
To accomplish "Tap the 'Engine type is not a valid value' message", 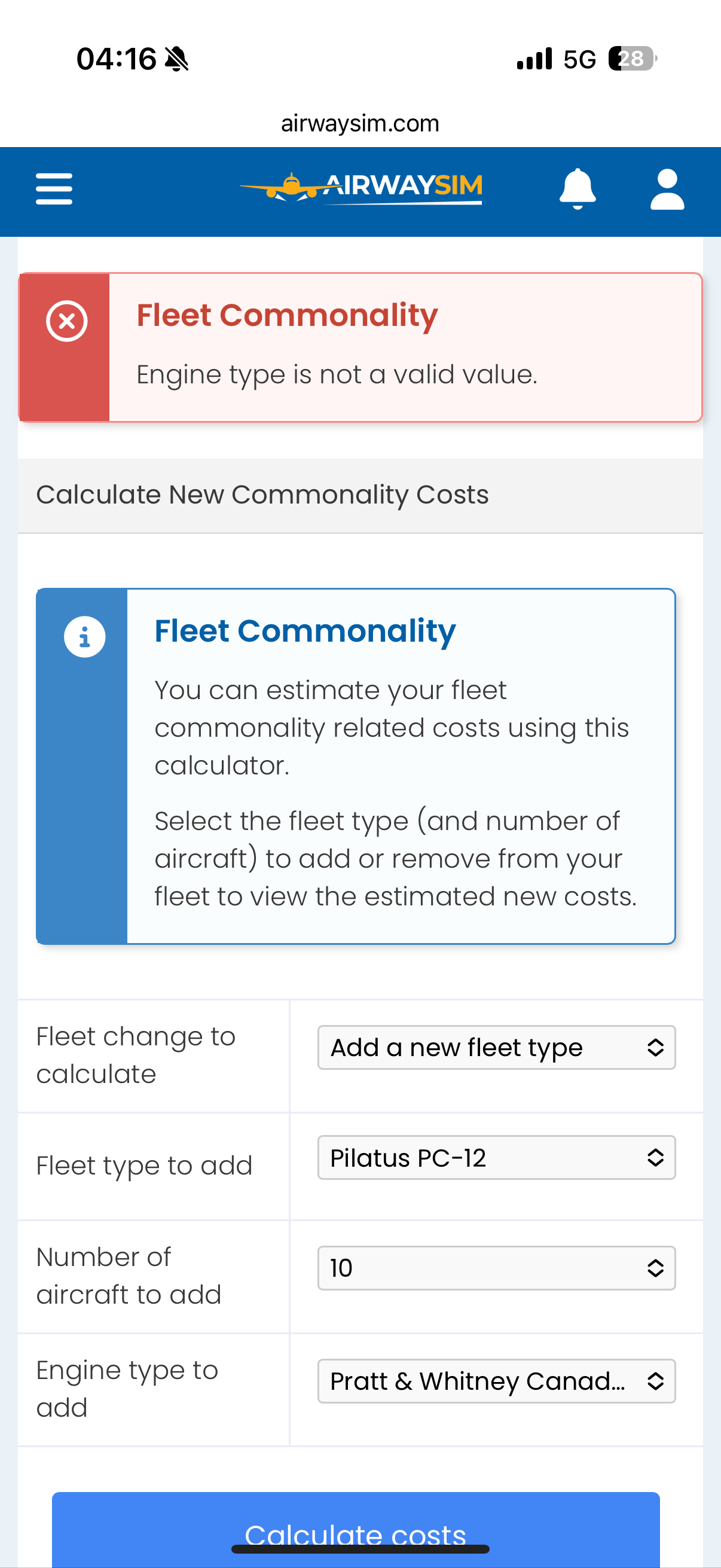I will 337,374.
